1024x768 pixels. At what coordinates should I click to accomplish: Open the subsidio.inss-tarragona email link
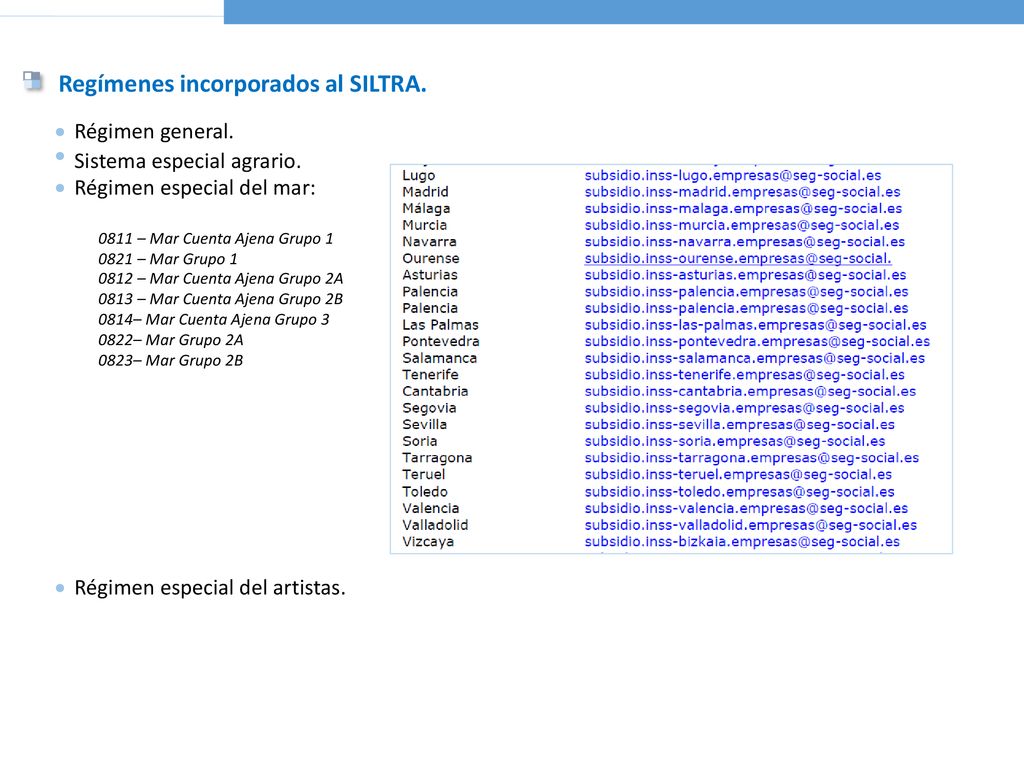[x=752, y=458]
